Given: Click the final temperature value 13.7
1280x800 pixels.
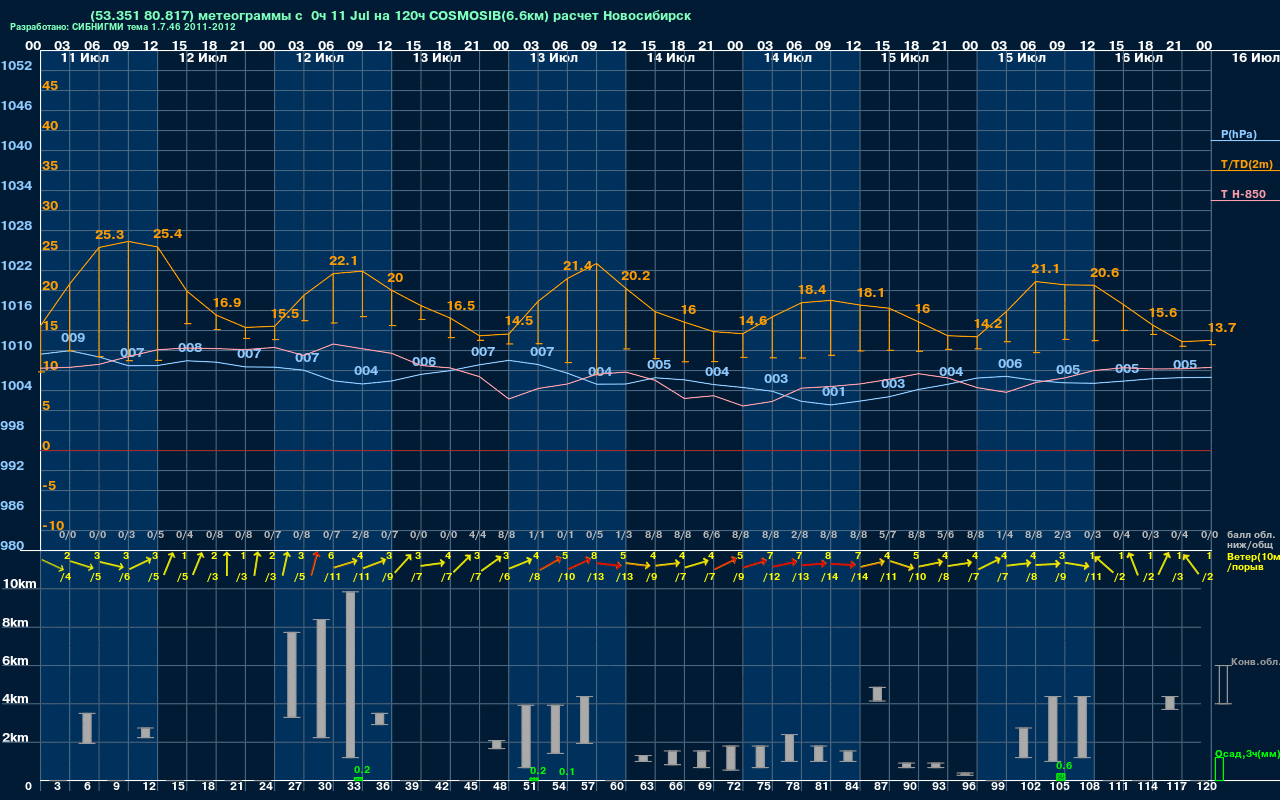Looking at the screenshot, I should click(1222, 328).
